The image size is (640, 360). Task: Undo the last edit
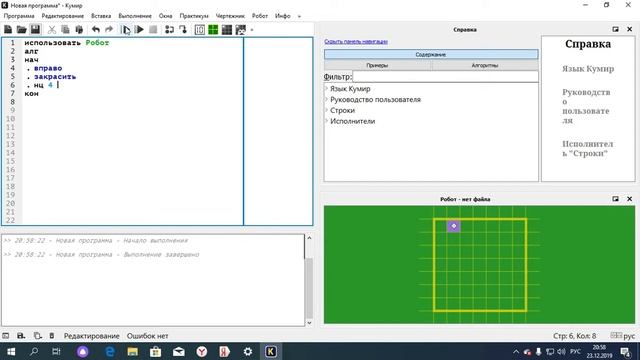pos(96,29)
